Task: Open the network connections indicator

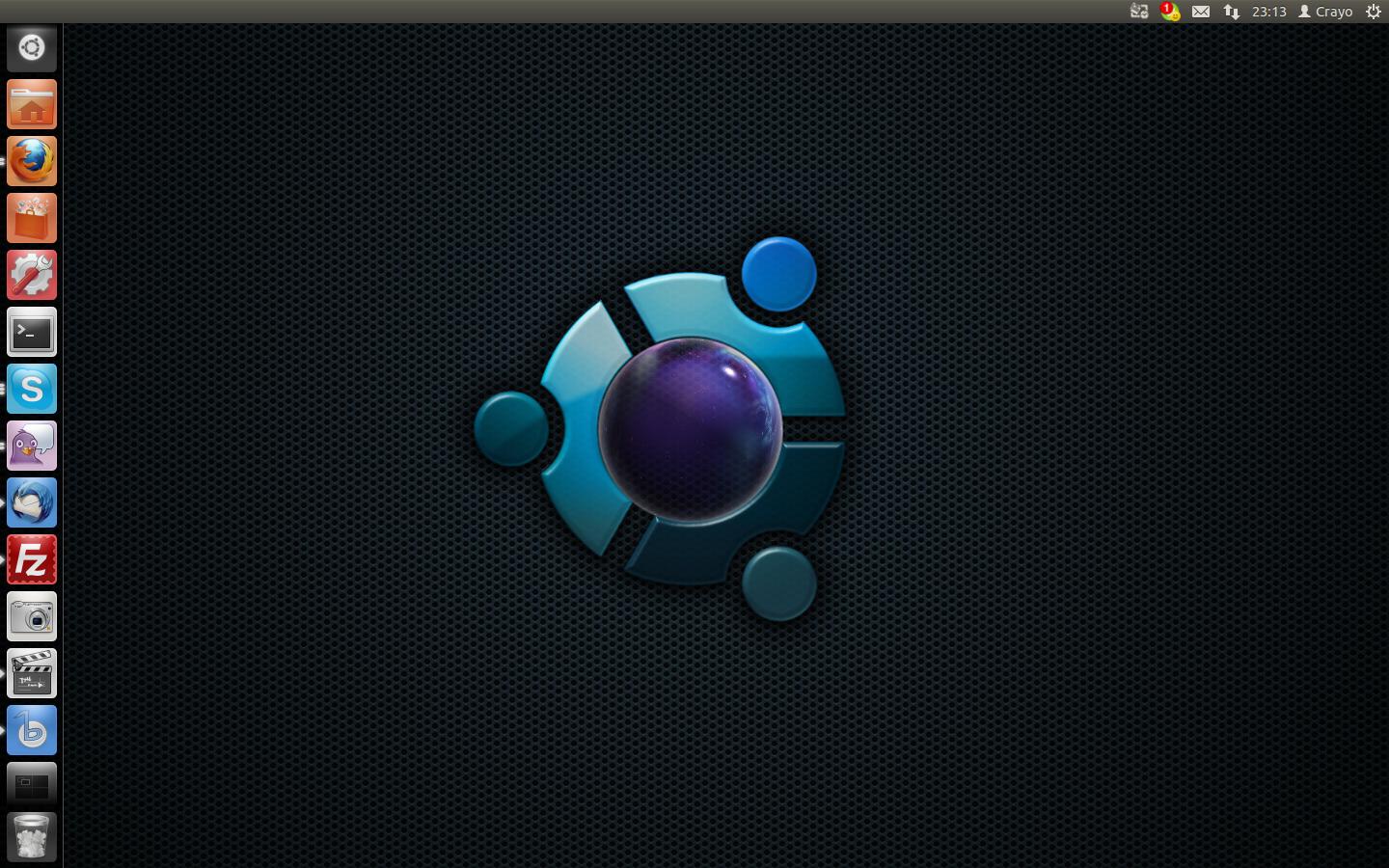Action: (x=1232, y=12)
